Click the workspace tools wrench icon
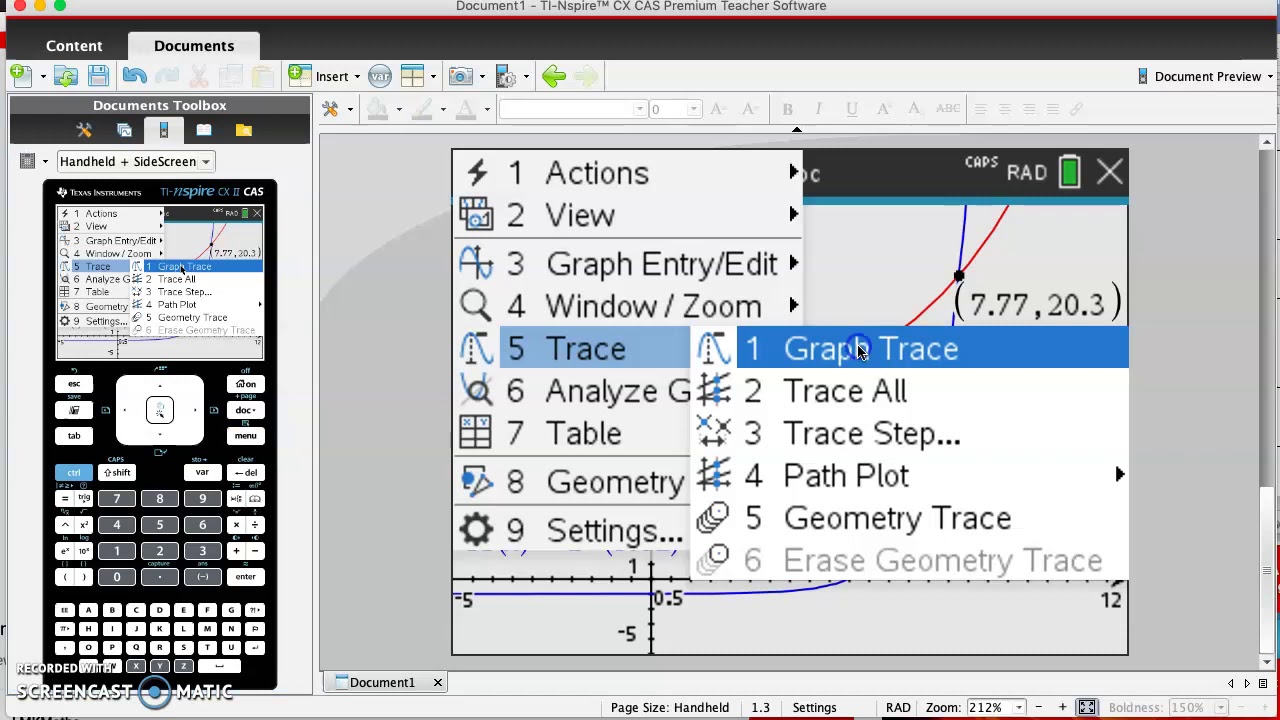The width and height of the screenshot is (1280, 720). coord(331,109)
